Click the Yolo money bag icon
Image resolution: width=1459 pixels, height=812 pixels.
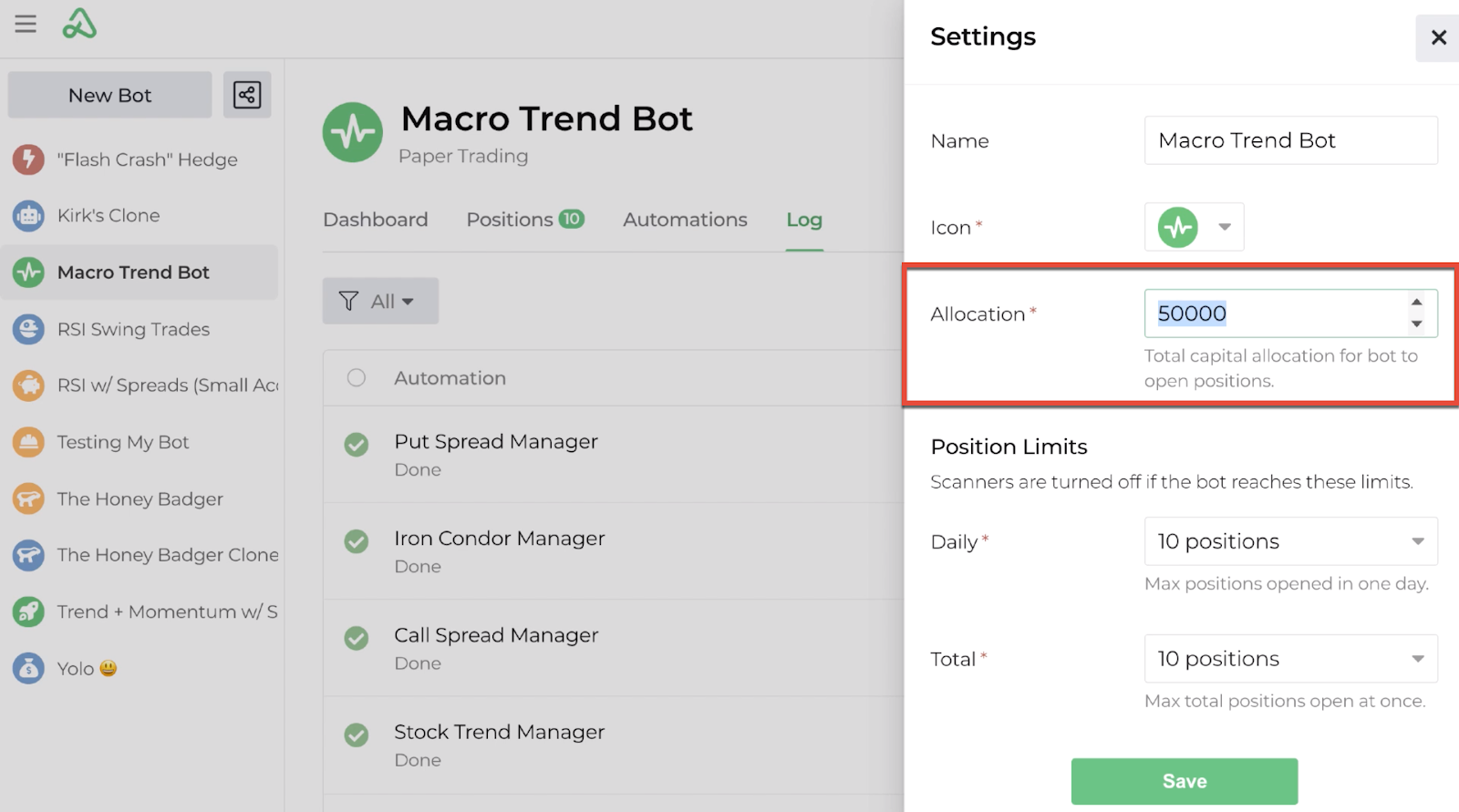click(x=28, y=668)
